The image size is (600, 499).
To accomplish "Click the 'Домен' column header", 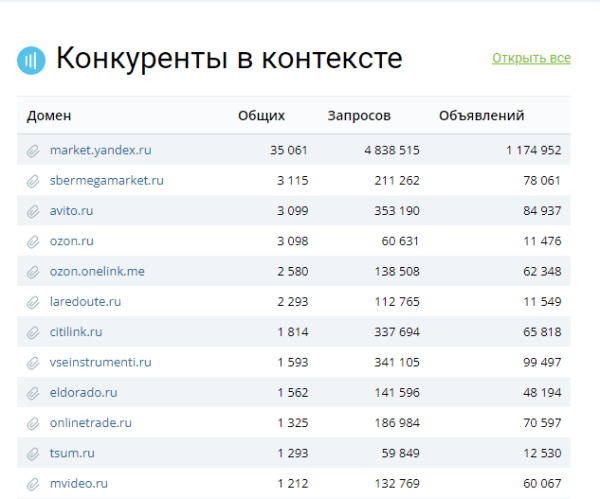I will point(49,116).
